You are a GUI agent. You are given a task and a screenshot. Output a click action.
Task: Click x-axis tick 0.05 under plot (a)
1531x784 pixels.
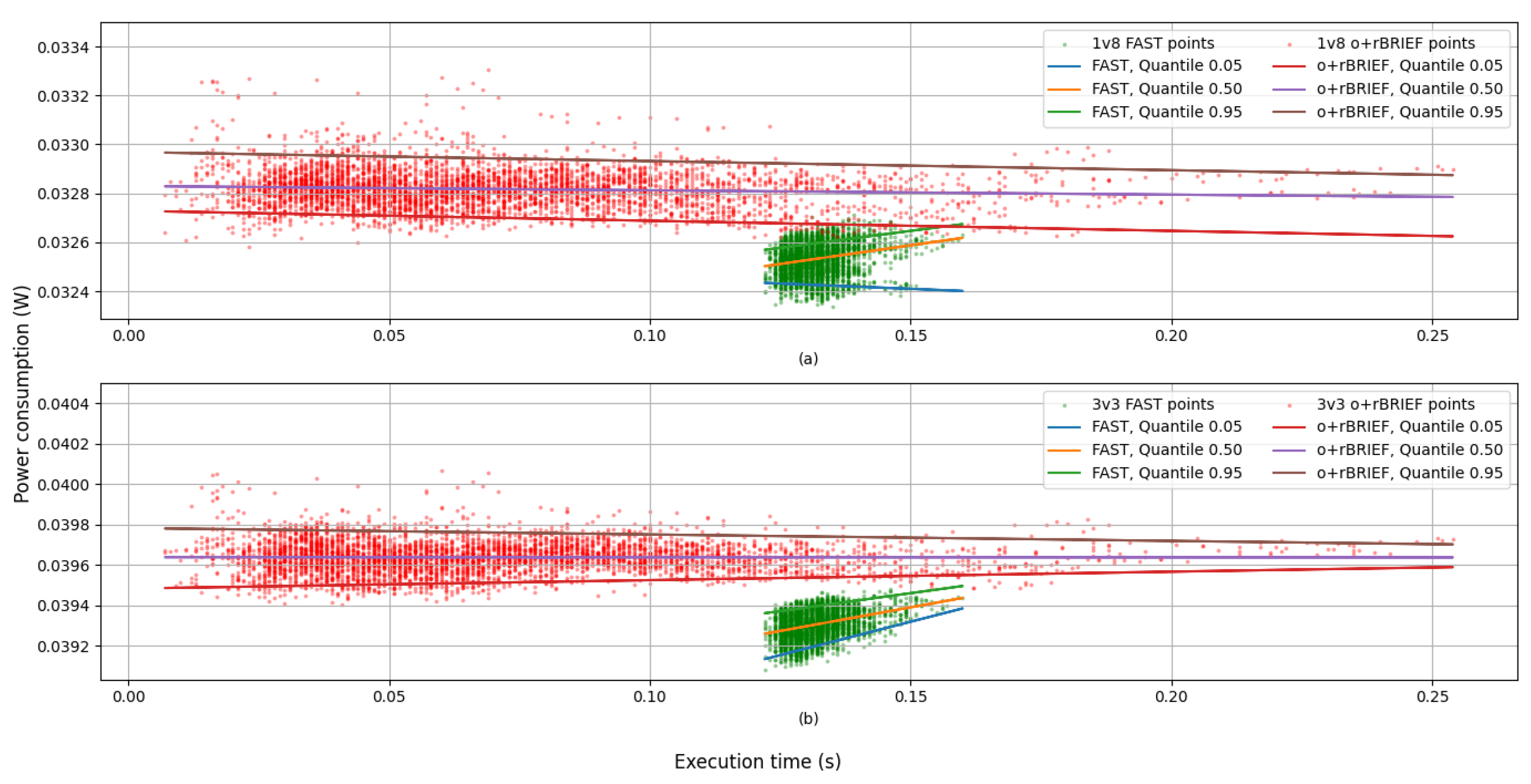click(x=389, y=336)
